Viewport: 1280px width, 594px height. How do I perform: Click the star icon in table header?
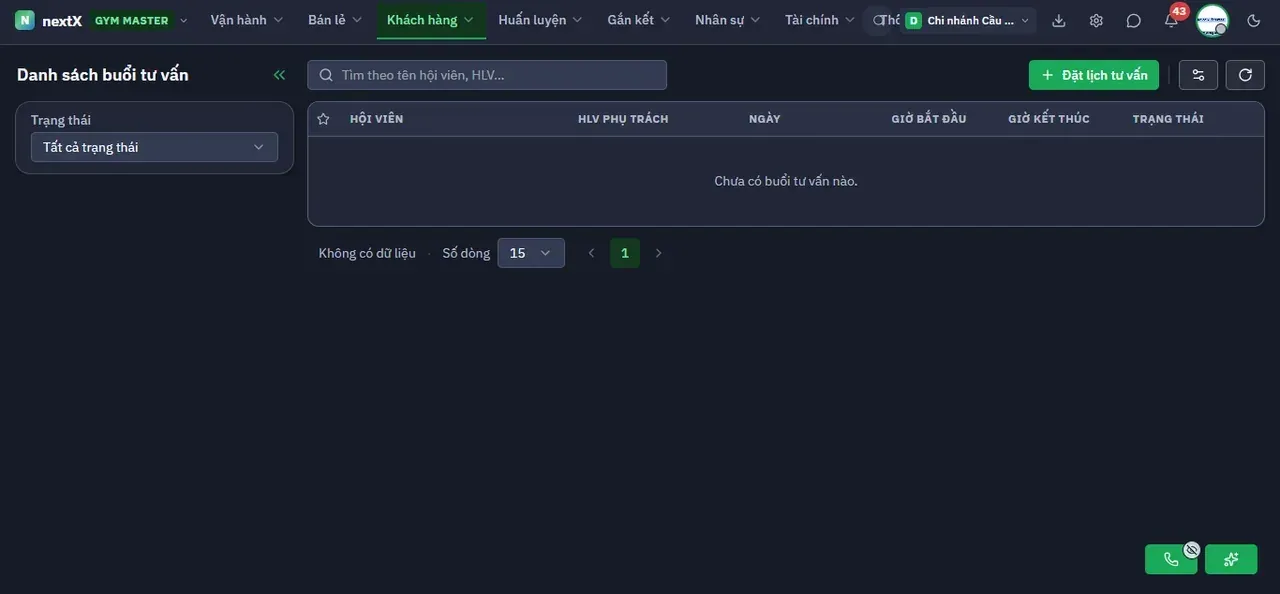[323, 119]
